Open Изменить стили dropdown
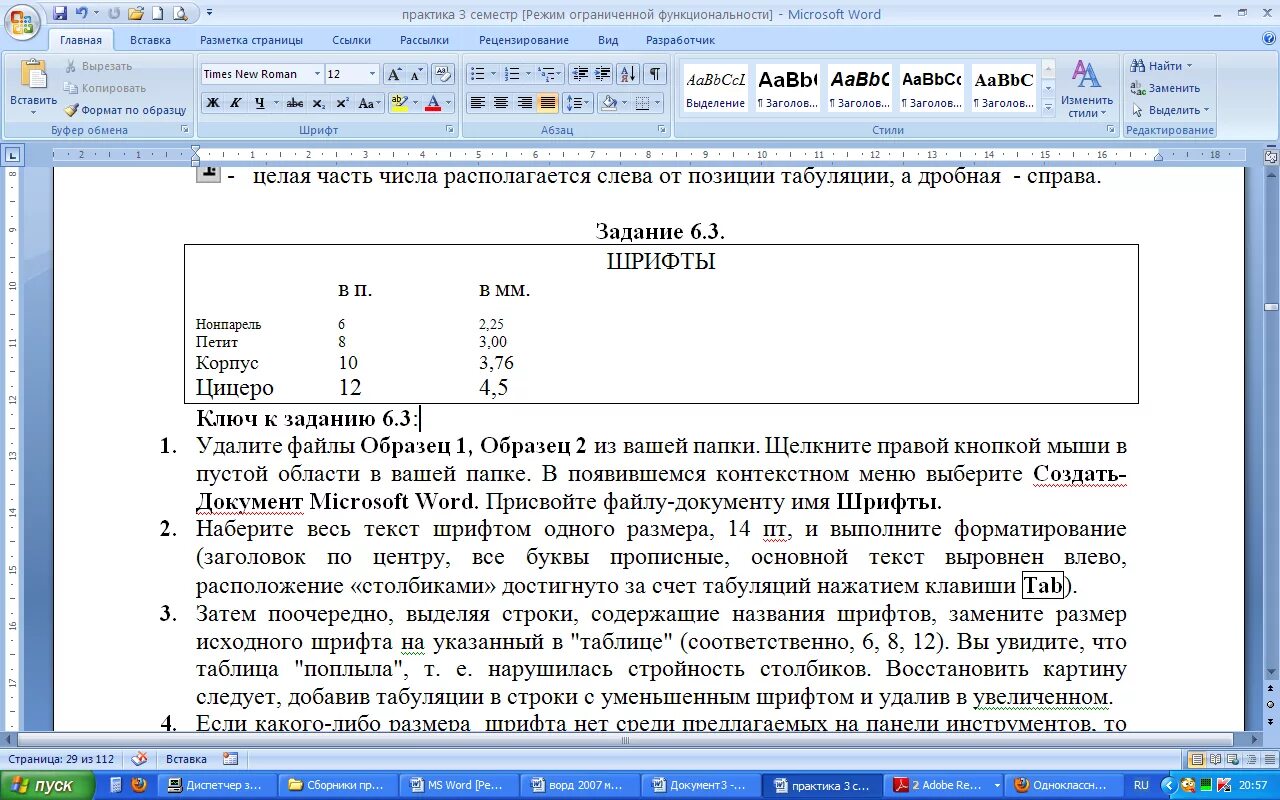Image resolution: width=1280 pixels, height=800 pixels. tap(1087, 89)
